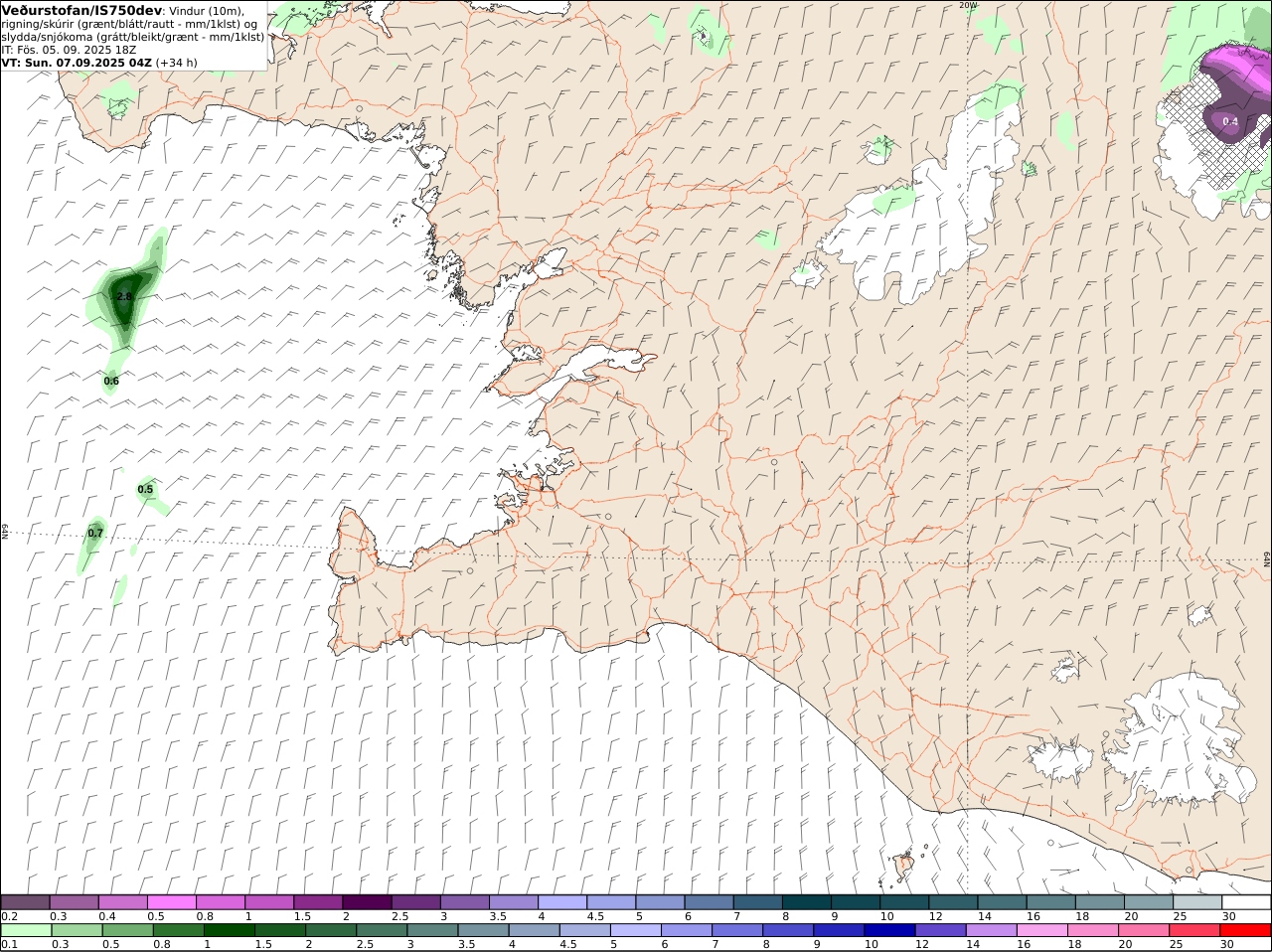
Task: Click the 20W longitude label
Action: pyautogui.click(x=968, y=5)
